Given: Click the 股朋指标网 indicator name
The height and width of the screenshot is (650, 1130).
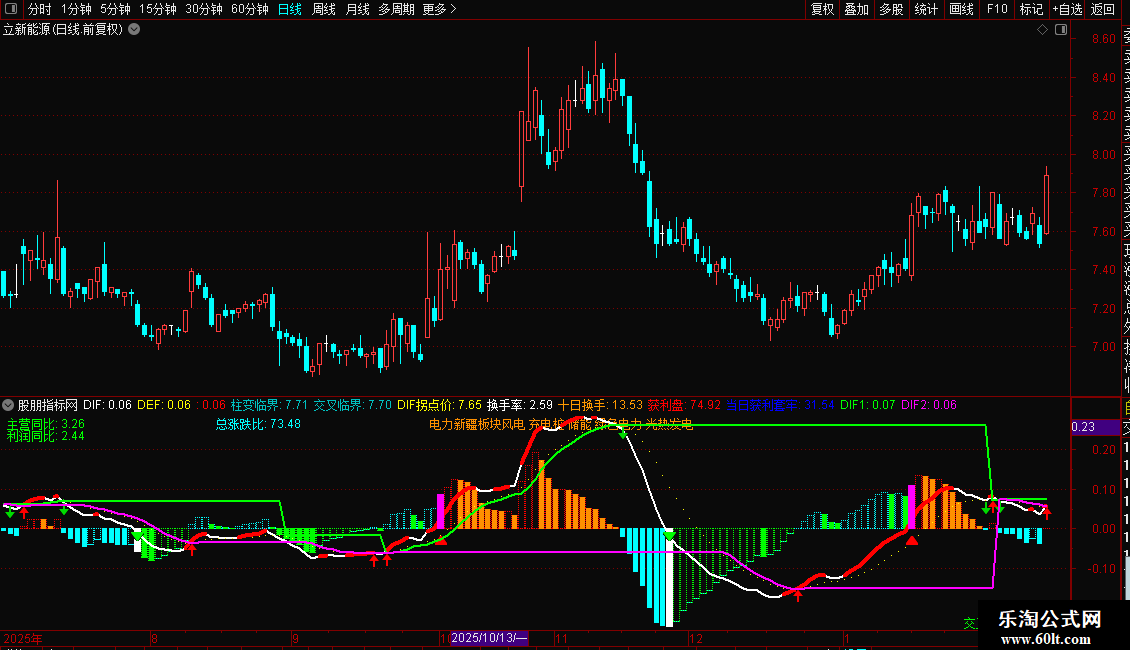Looking at the screenshot, I should click(48, 405).
